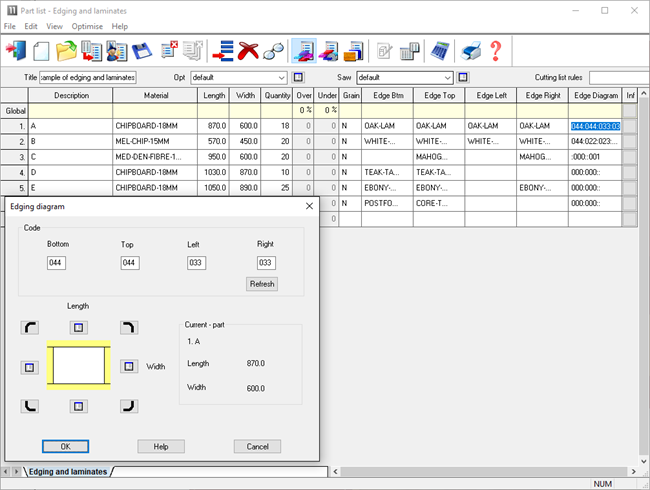650x490 pixels.
Task: Expand the Saw default dropdown
Action: click(447, 77)
